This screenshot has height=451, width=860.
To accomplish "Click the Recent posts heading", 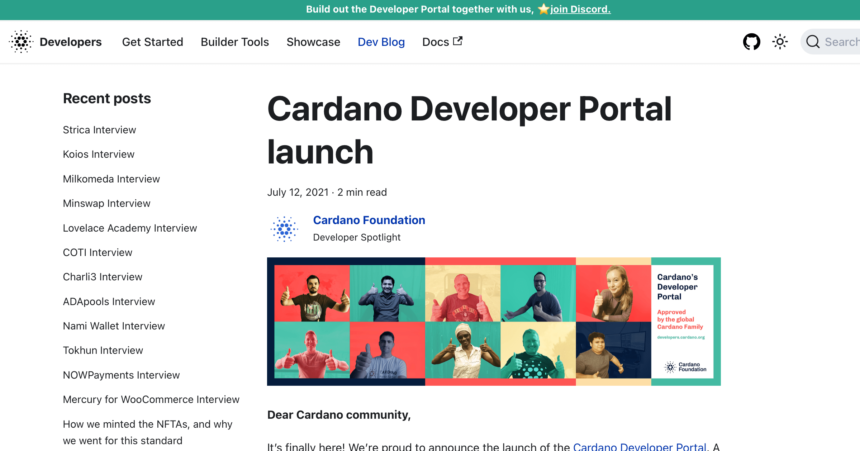I will [107, 99].
